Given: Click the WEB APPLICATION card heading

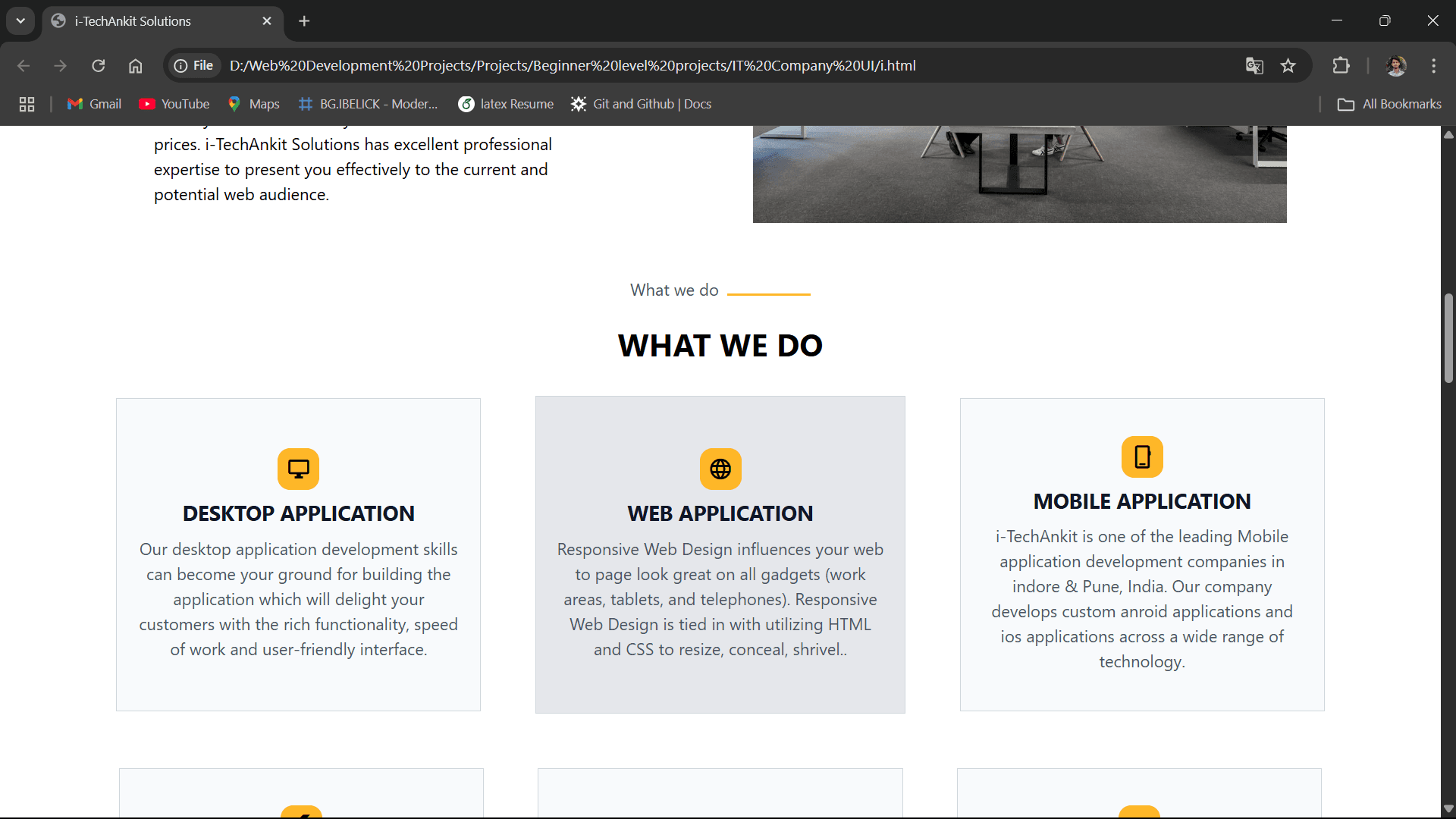Looking at the screenshot, I should pyautogui.click(x=720, y=513).
